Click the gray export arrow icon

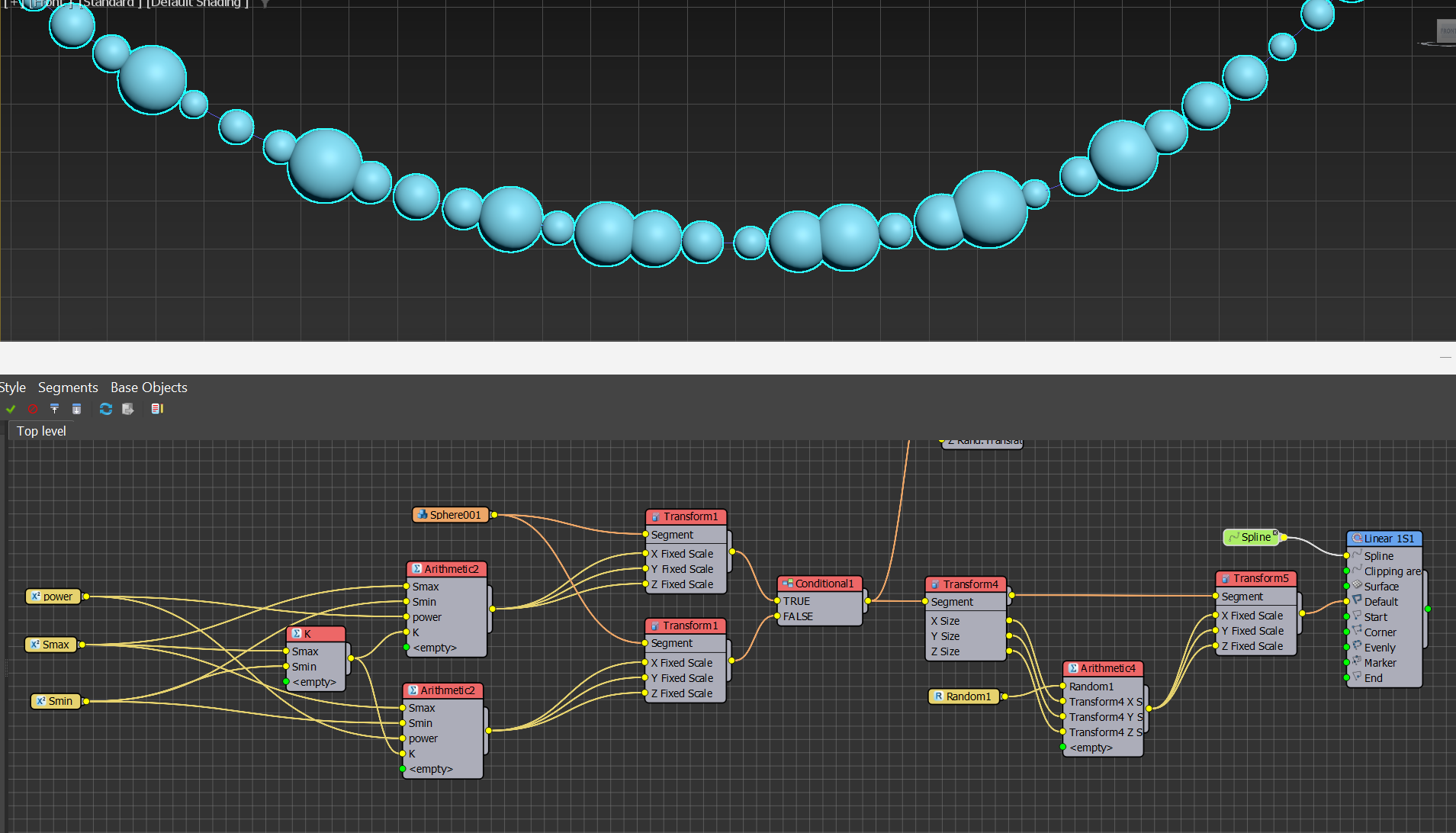(128, 409)
